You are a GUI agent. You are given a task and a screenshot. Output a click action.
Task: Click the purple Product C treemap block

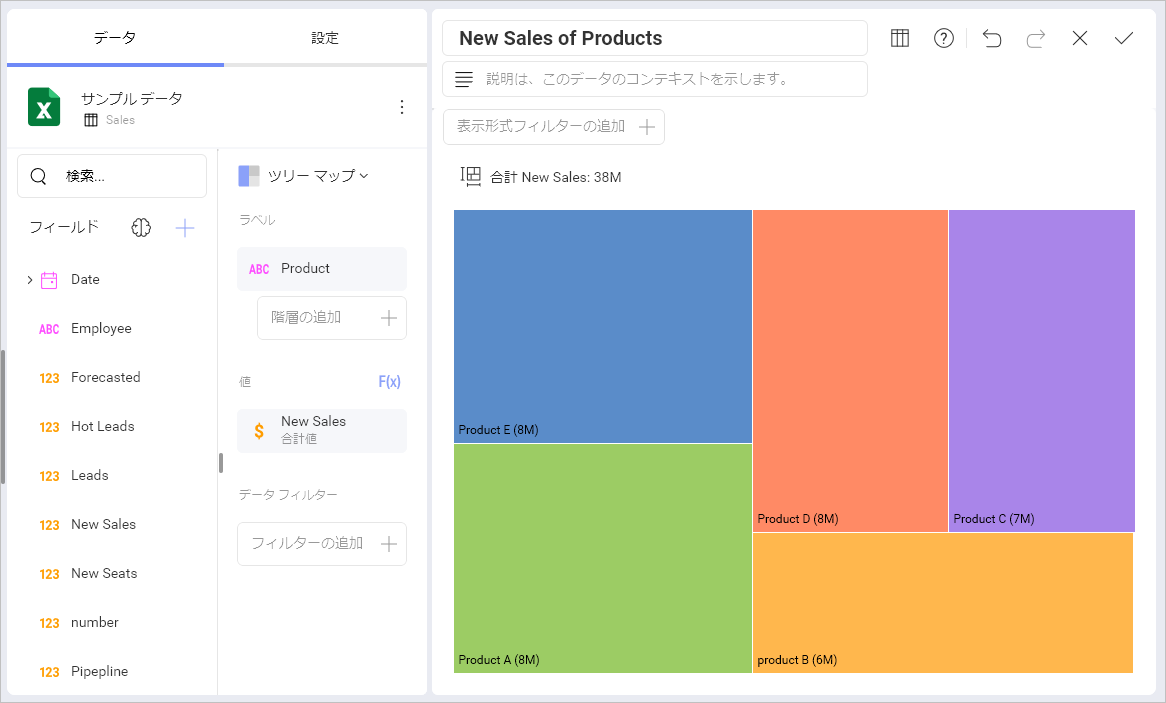[1041, 370]
